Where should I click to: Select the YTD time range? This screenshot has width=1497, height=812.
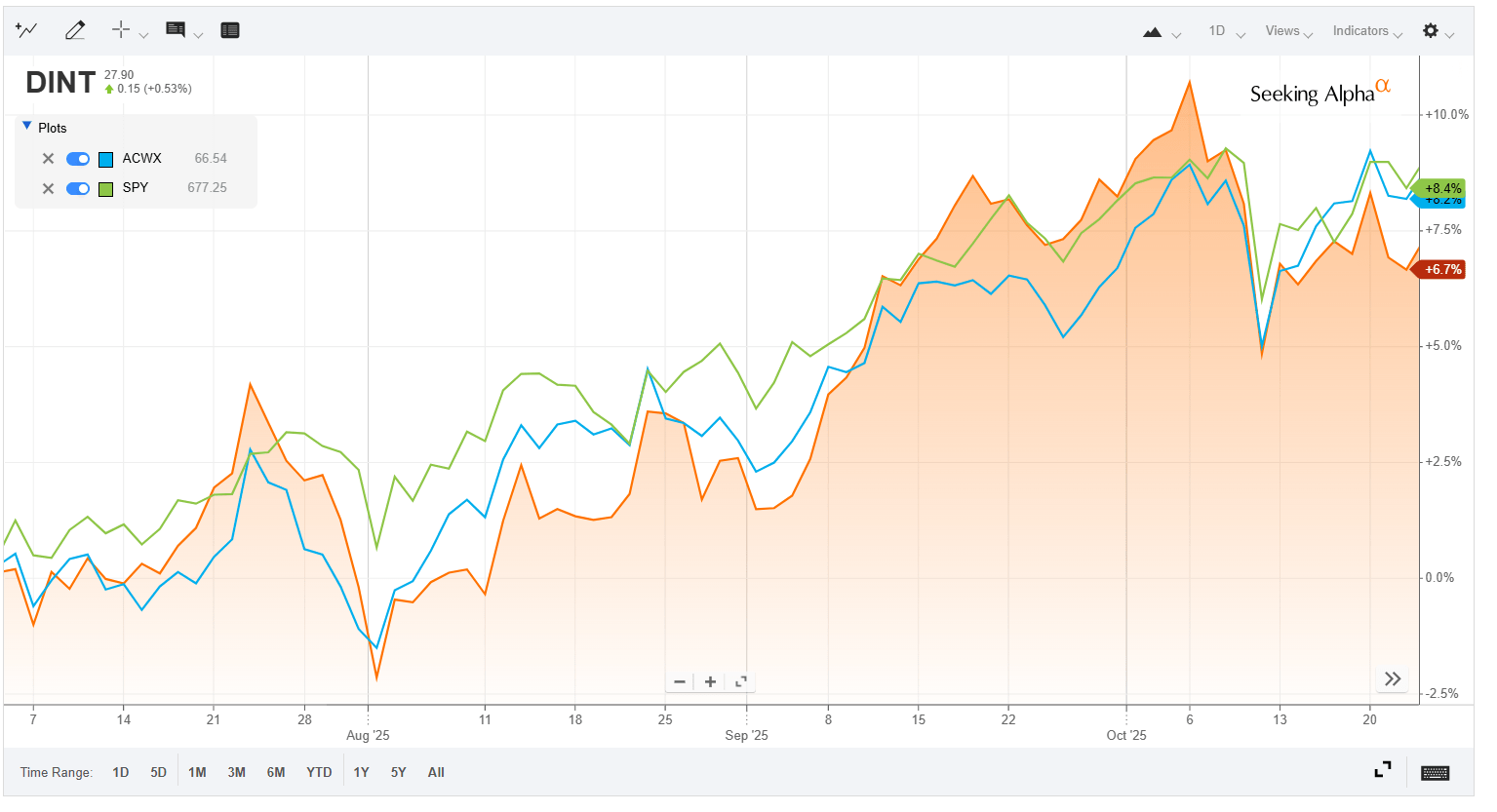coord(319,771)
